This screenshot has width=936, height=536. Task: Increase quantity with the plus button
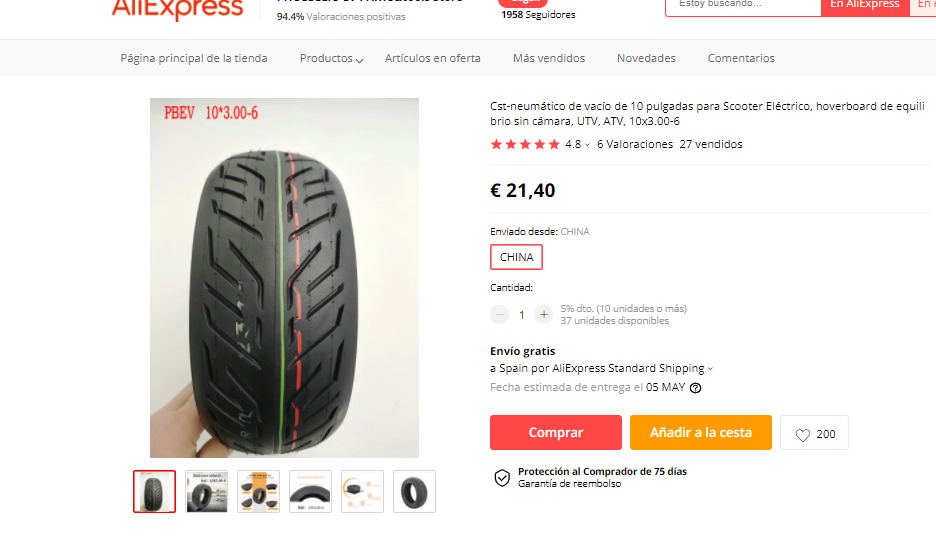tap(543, 315)
